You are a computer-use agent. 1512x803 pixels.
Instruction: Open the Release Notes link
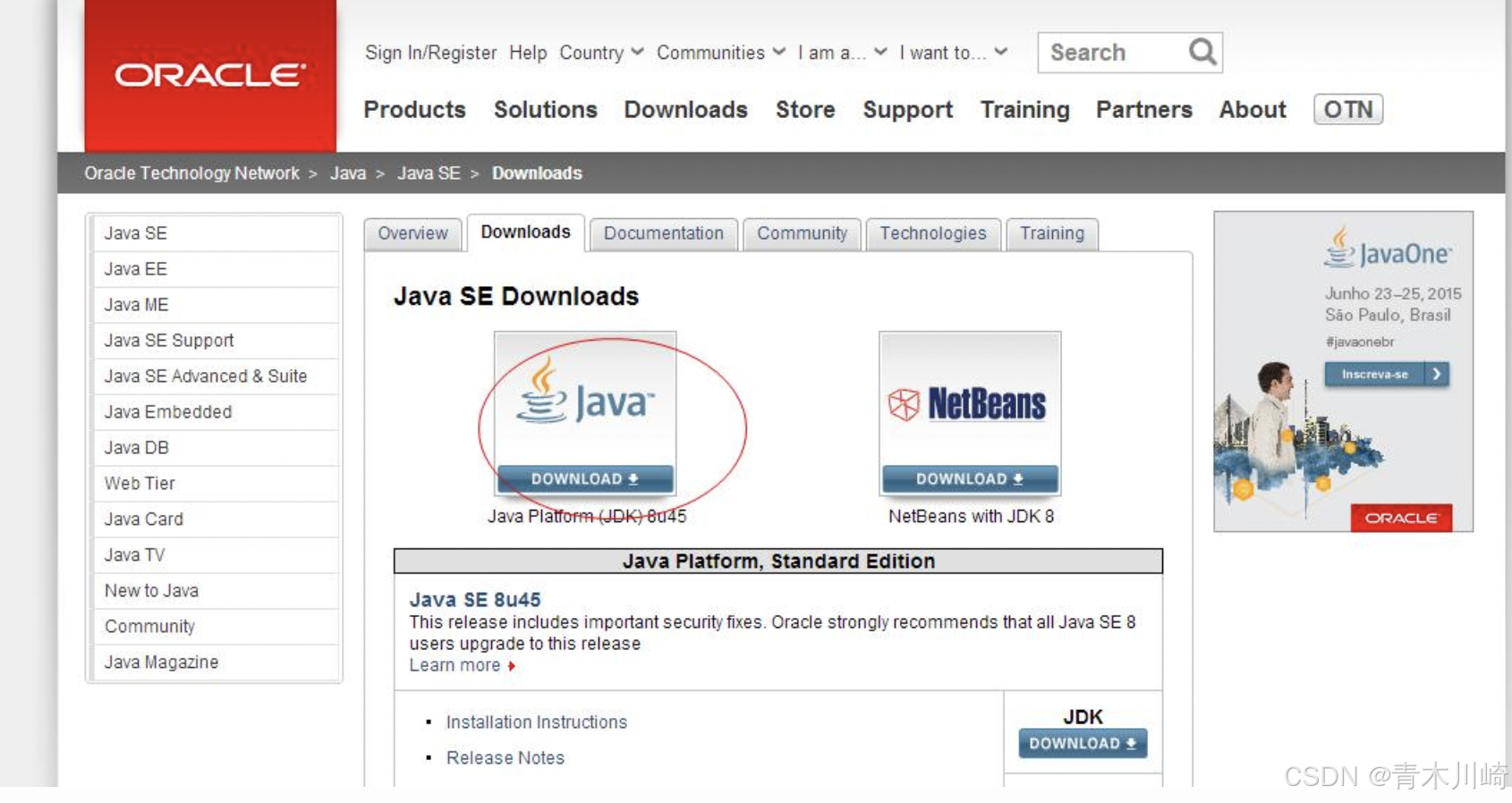click(x=505, y=758)
